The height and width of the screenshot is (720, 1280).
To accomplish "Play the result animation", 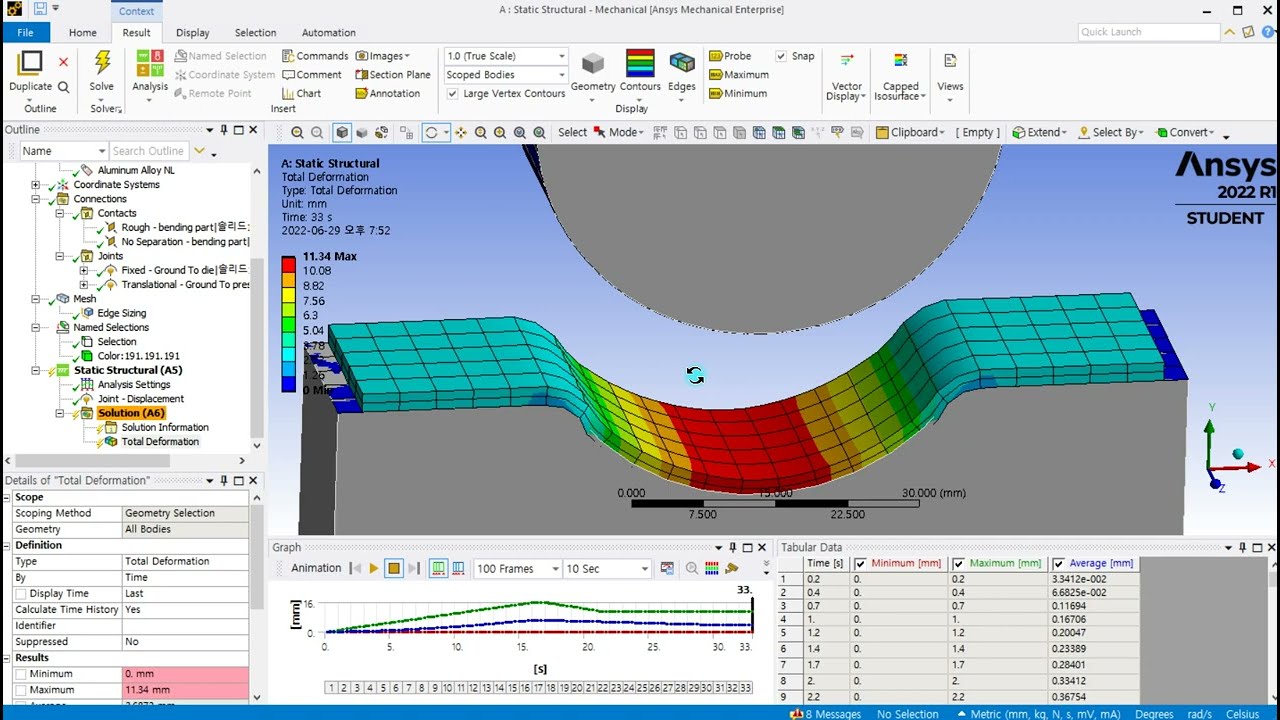I will click(x=374, y=568).
